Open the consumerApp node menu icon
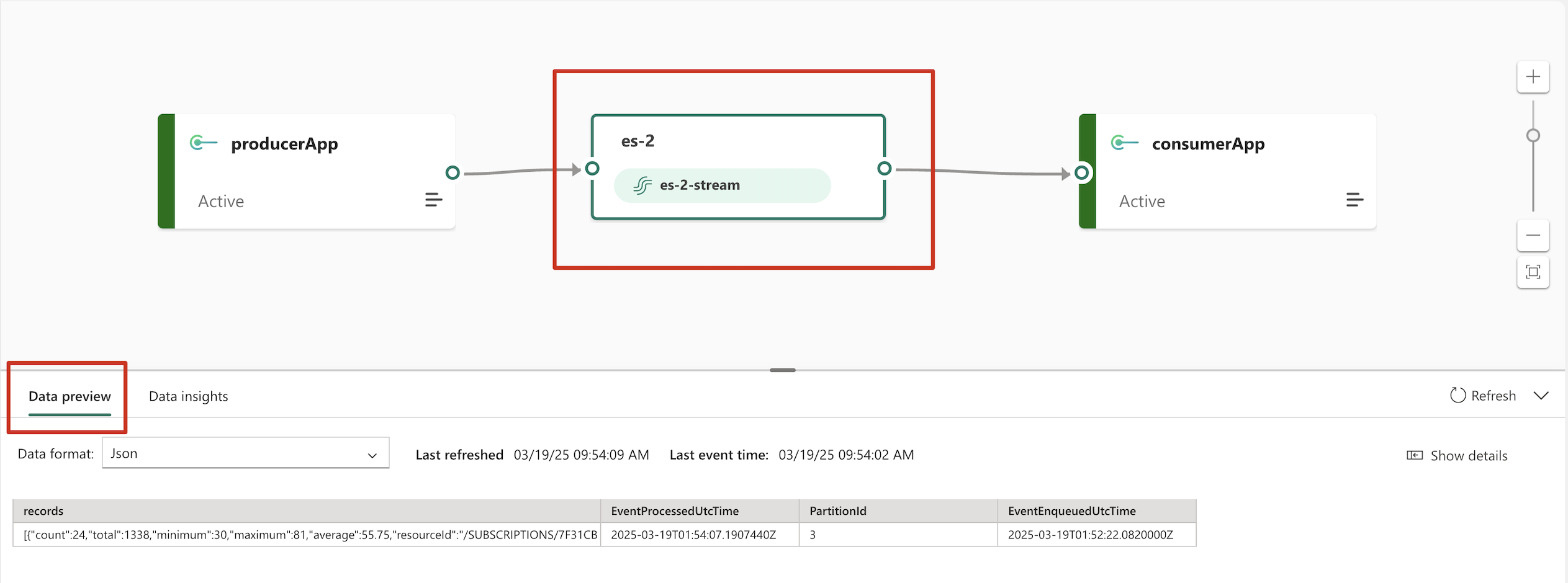1568x583 pixels. point(1354,200)
